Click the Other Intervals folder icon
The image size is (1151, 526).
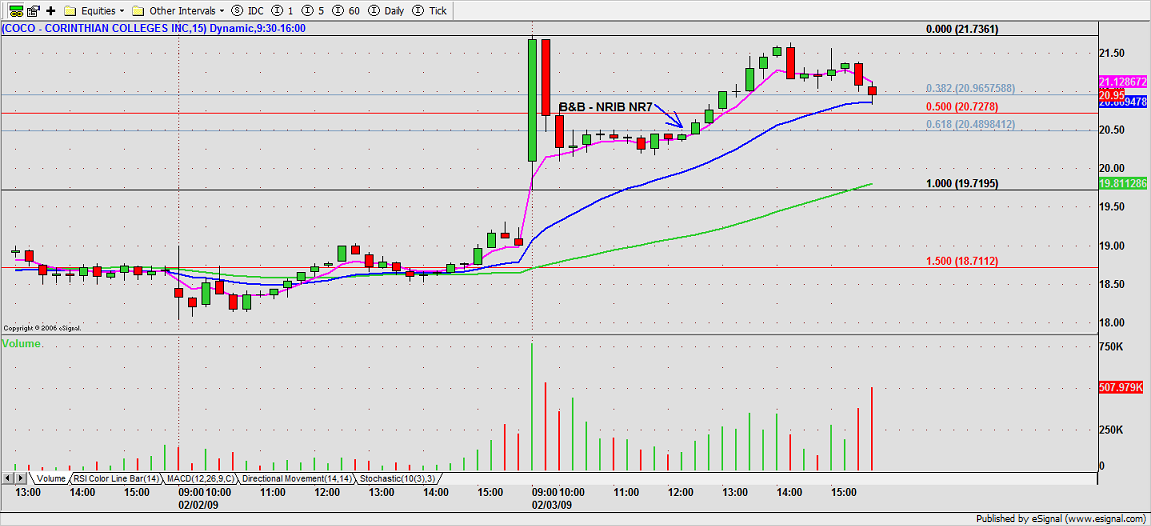pos(138,11)
